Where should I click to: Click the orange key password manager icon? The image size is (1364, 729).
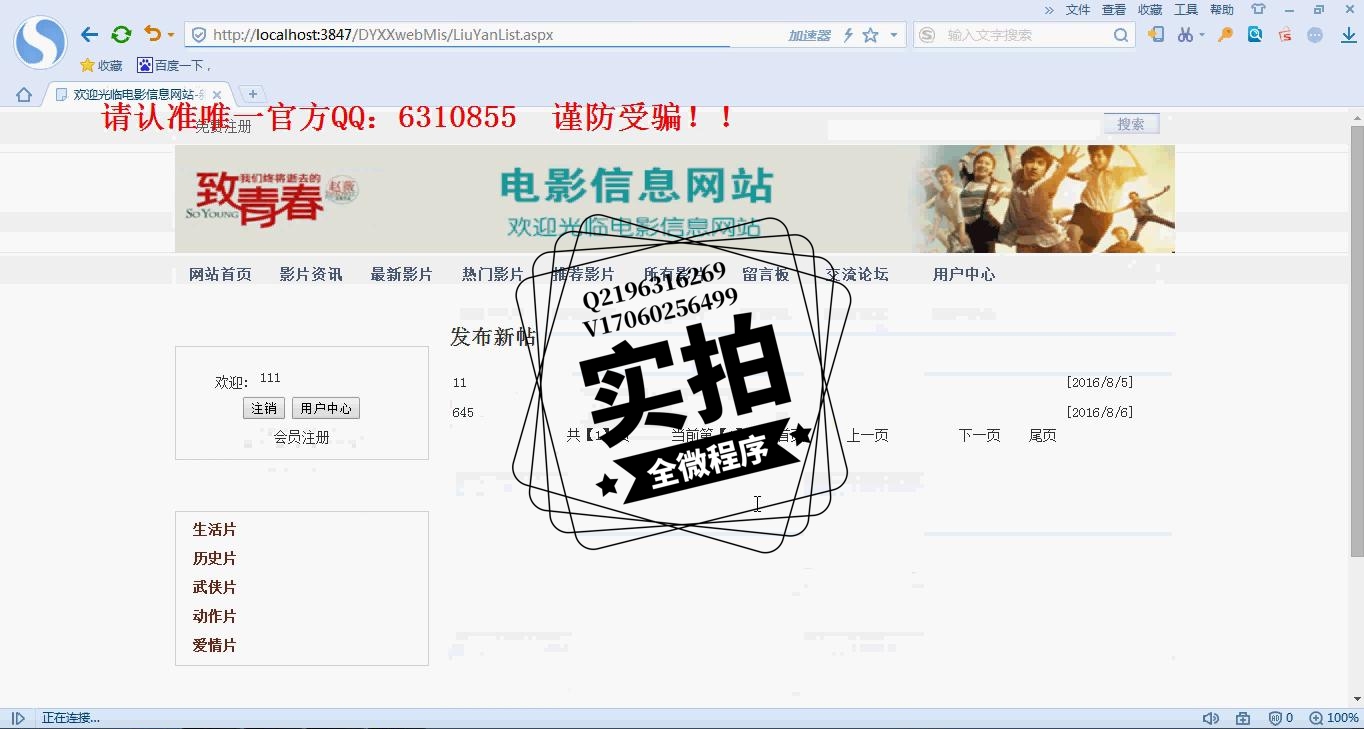(1225, 34)
